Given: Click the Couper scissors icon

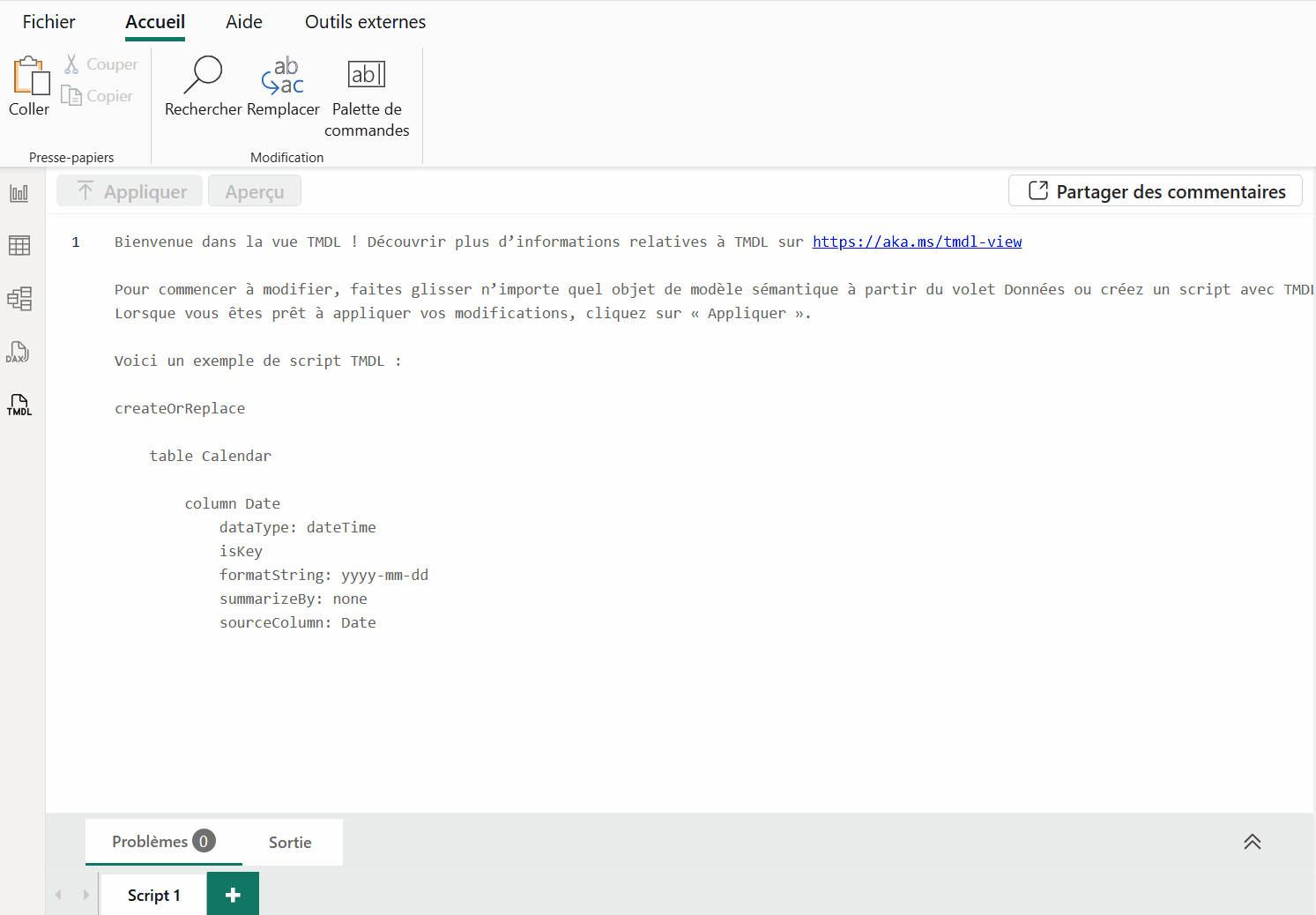Looking at the screenshot, I should tap(71, 63).
